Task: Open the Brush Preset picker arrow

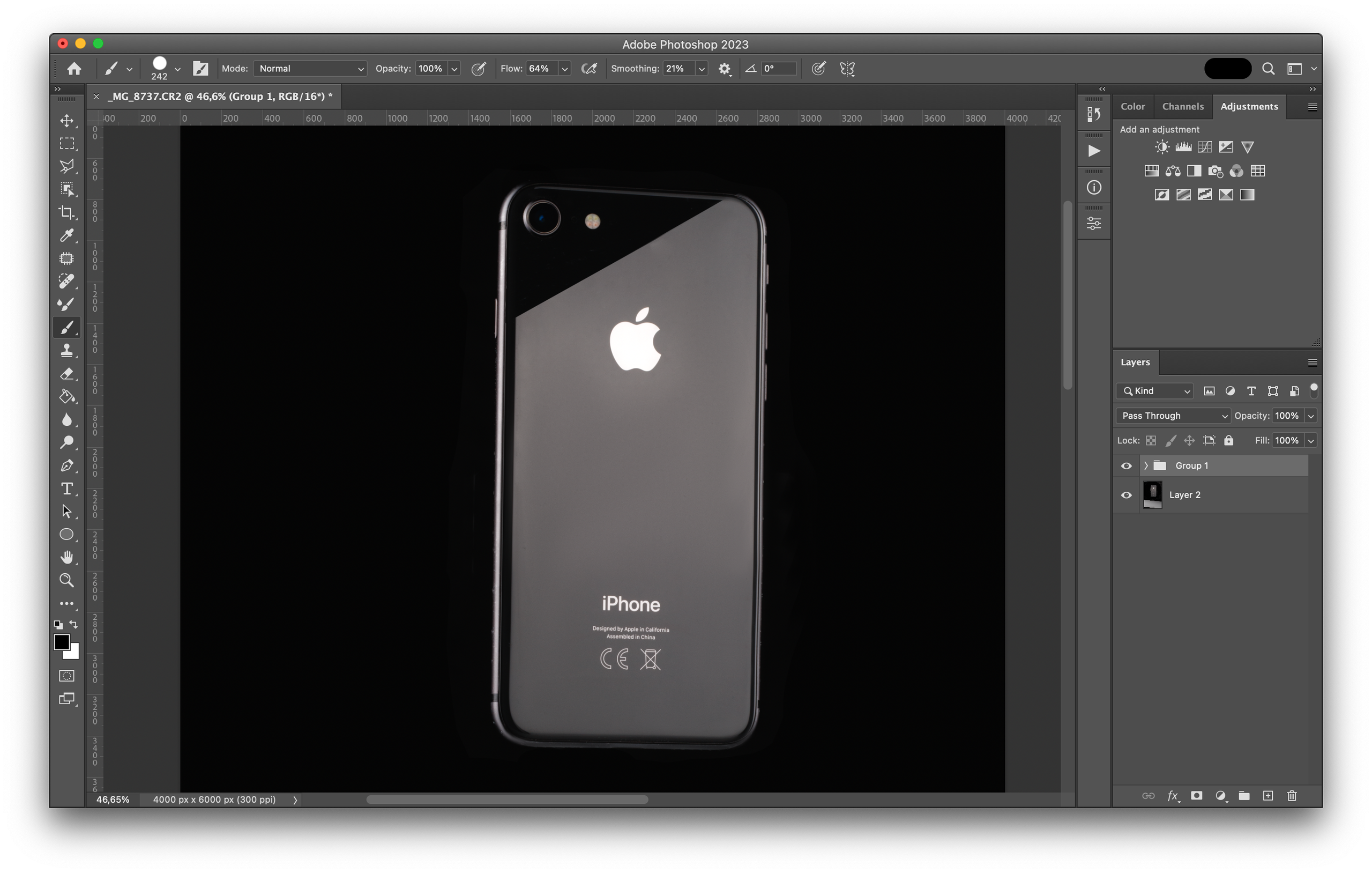Action: (x=177, y=69)
